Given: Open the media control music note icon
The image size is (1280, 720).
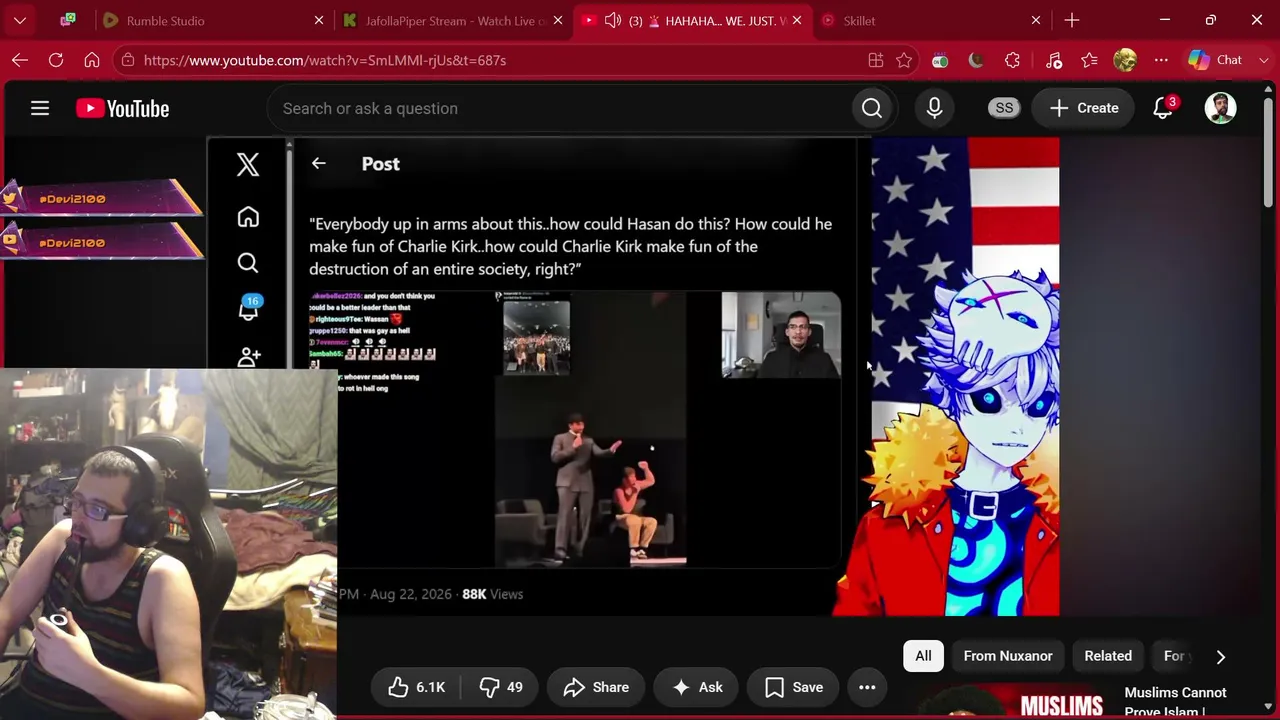Looking at the screenshot, I should (1054, 60).
